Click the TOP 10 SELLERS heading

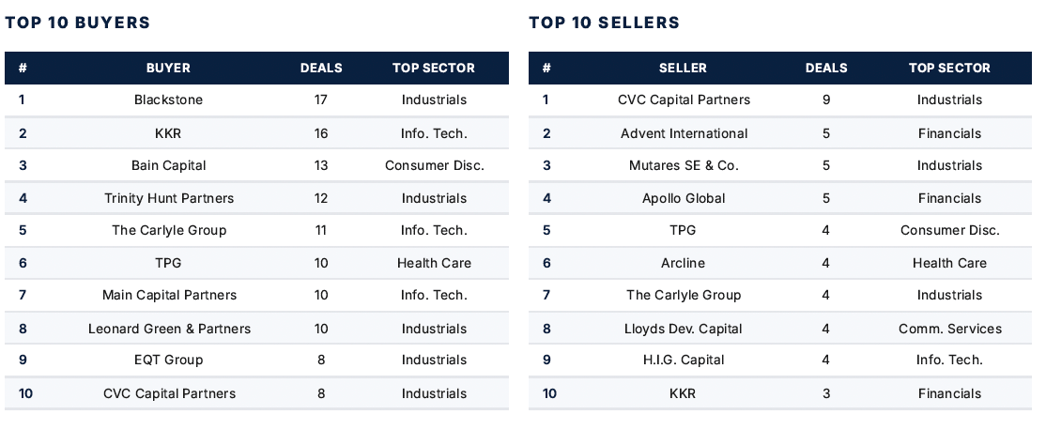pyautogui.click(x=604, y=23)
